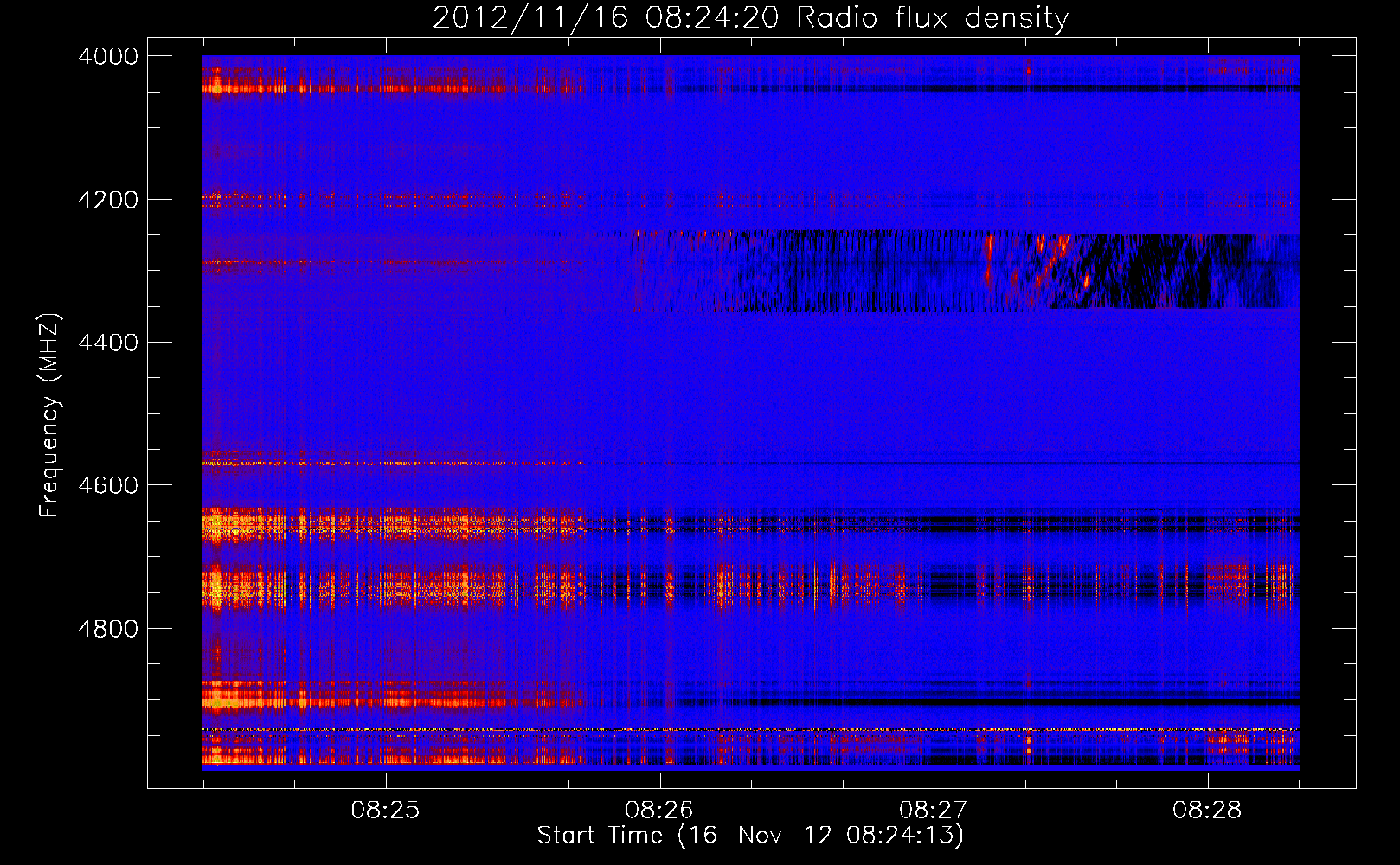Click the "Start Time (16-Nov-12 08:24:13)" axis label
Viewport: 1400px width, 865px height.
click(x=750, y=836)
